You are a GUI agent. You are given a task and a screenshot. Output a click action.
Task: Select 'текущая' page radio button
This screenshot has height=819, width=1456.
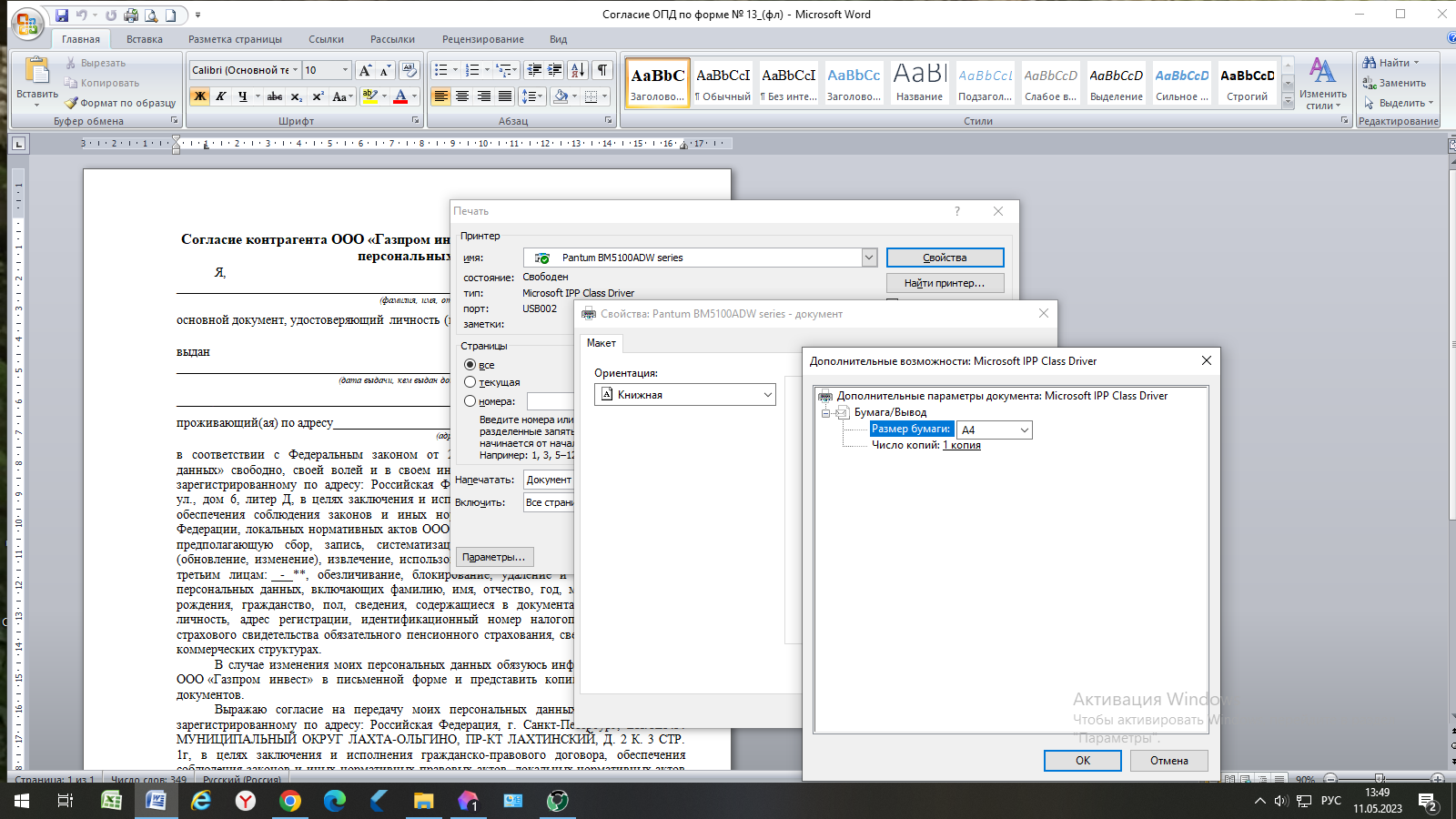click(x=470, y=382)
